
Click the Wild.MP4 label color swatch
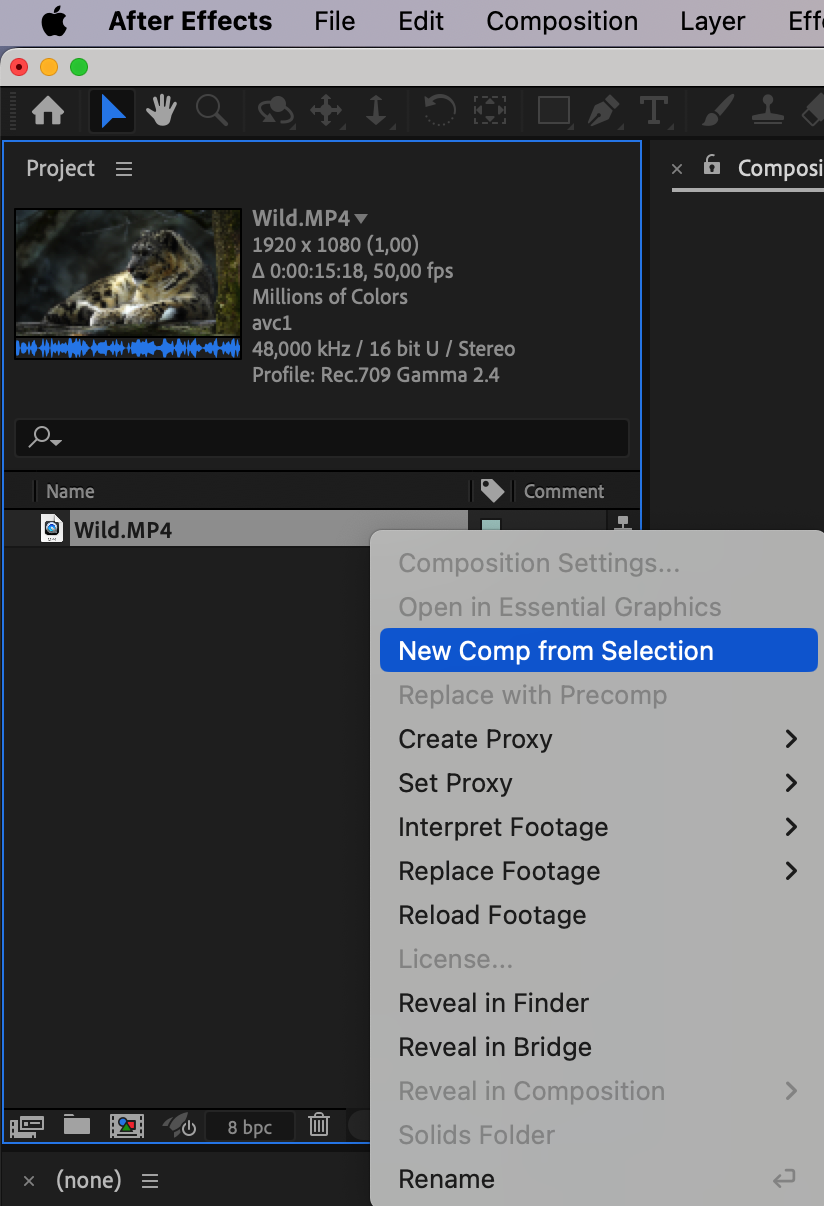[490, 526]
